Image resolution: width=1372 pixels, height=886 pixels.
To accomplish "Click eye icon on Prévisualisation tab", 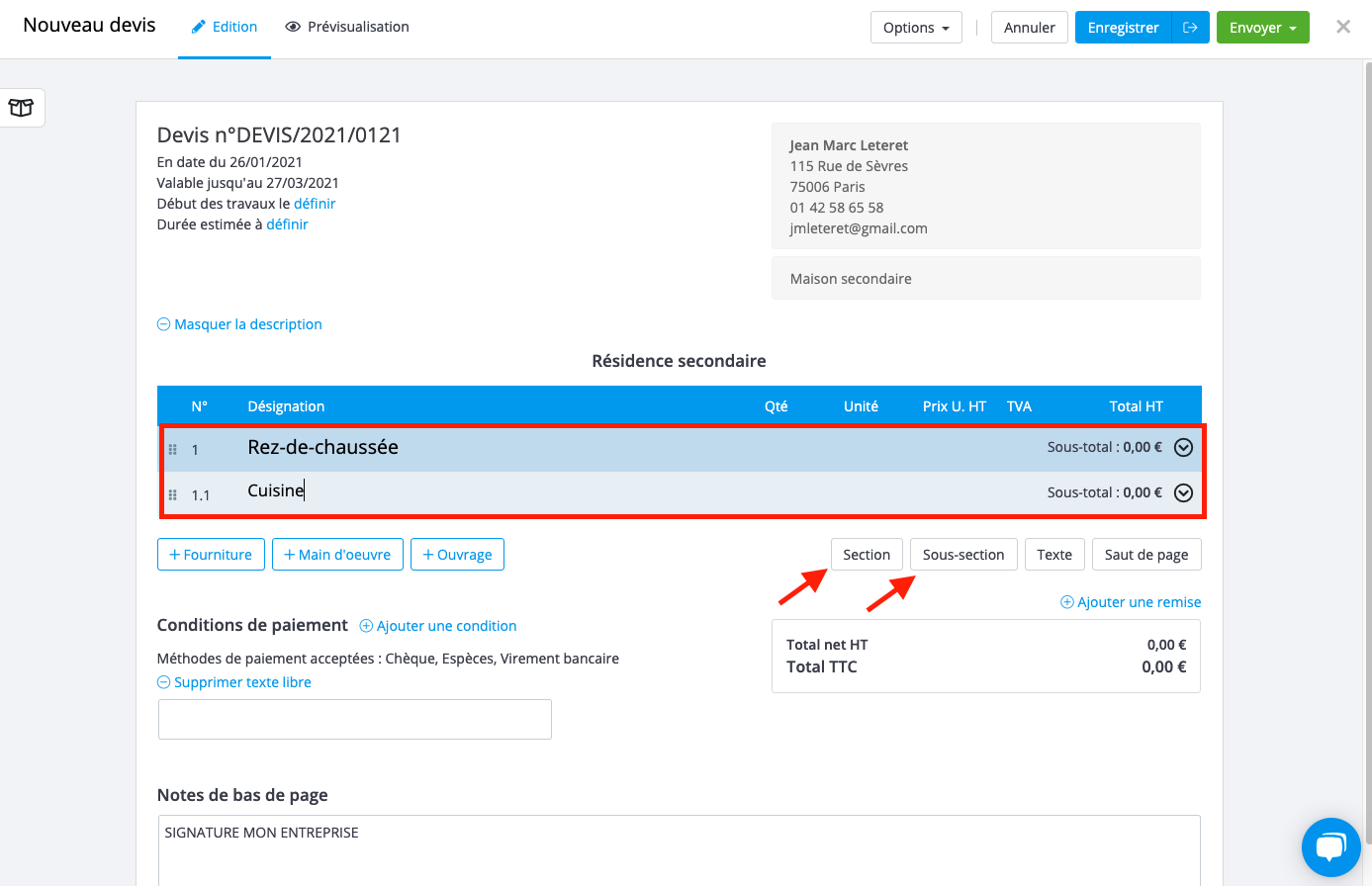I will click(293, 28).
